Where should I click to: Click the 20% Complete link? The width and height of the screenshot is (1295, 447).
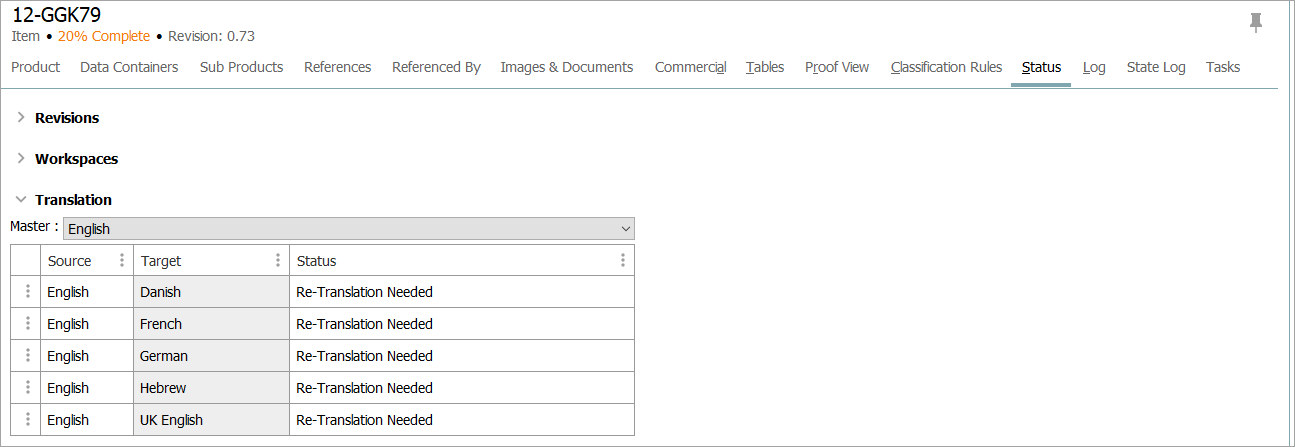103,36
